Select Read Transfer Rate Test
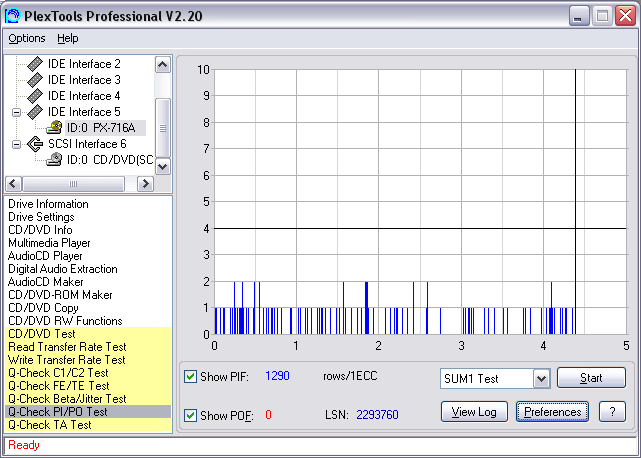This screenshot has width=641, height=458. [88, 347]
